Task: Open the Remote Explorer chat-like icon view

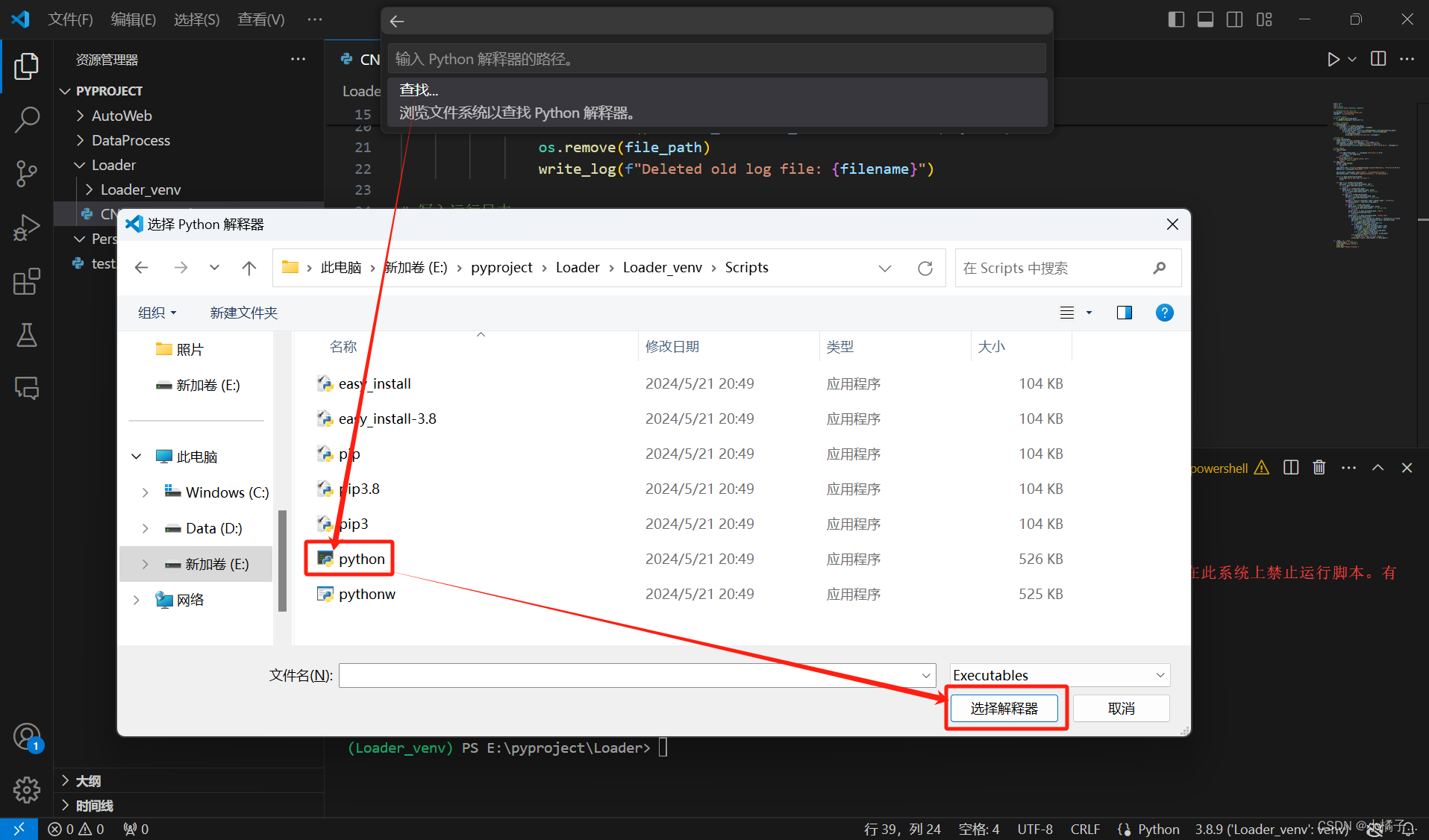Action: 27,388
